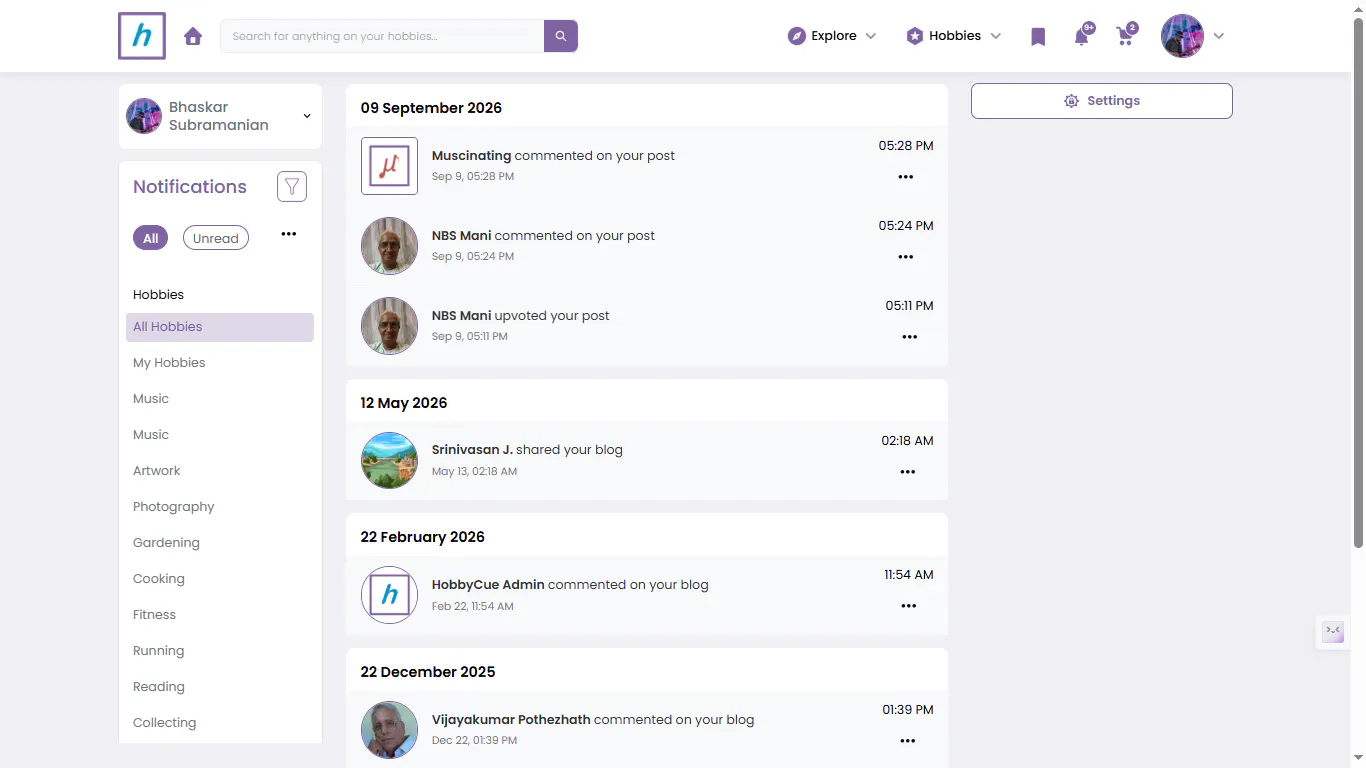This screenshot has width=1366, height=768.
Task: Open the Hobbies menu label
Action: [955, 36]
